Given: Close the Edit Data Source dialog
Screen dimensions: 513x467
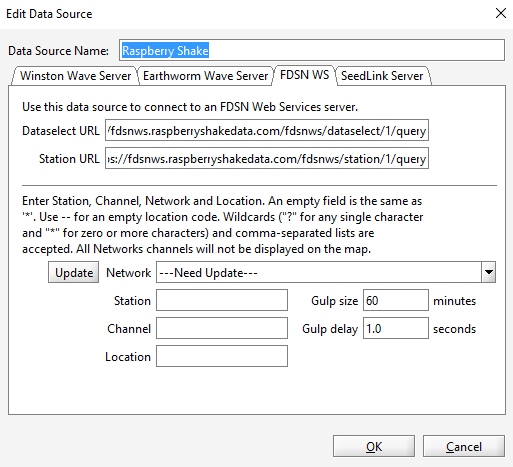Looking at the screenshot, I should pos(501,14).
